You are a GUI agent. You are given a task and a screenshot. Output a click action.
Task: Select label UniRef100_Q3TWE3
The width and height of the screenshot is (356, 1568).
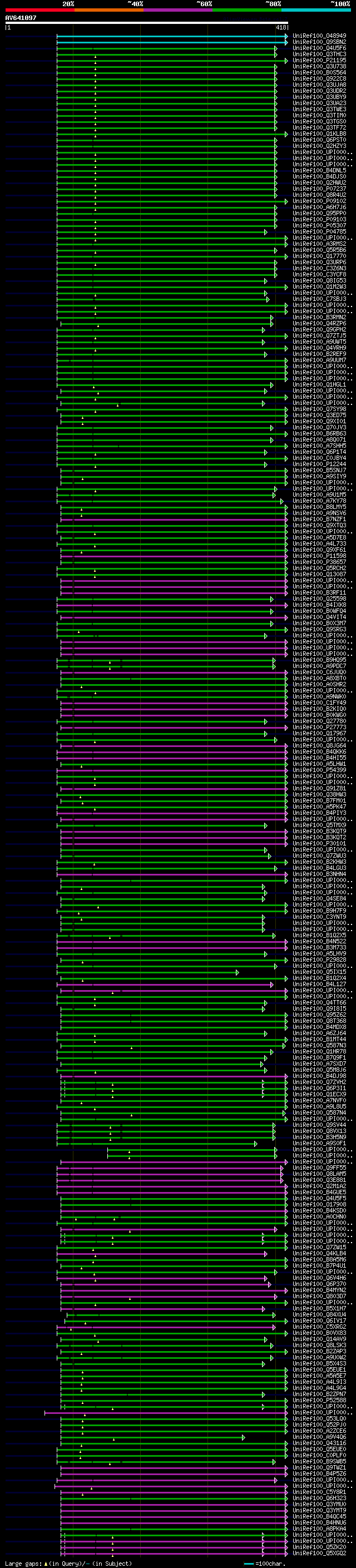(319, 109)
